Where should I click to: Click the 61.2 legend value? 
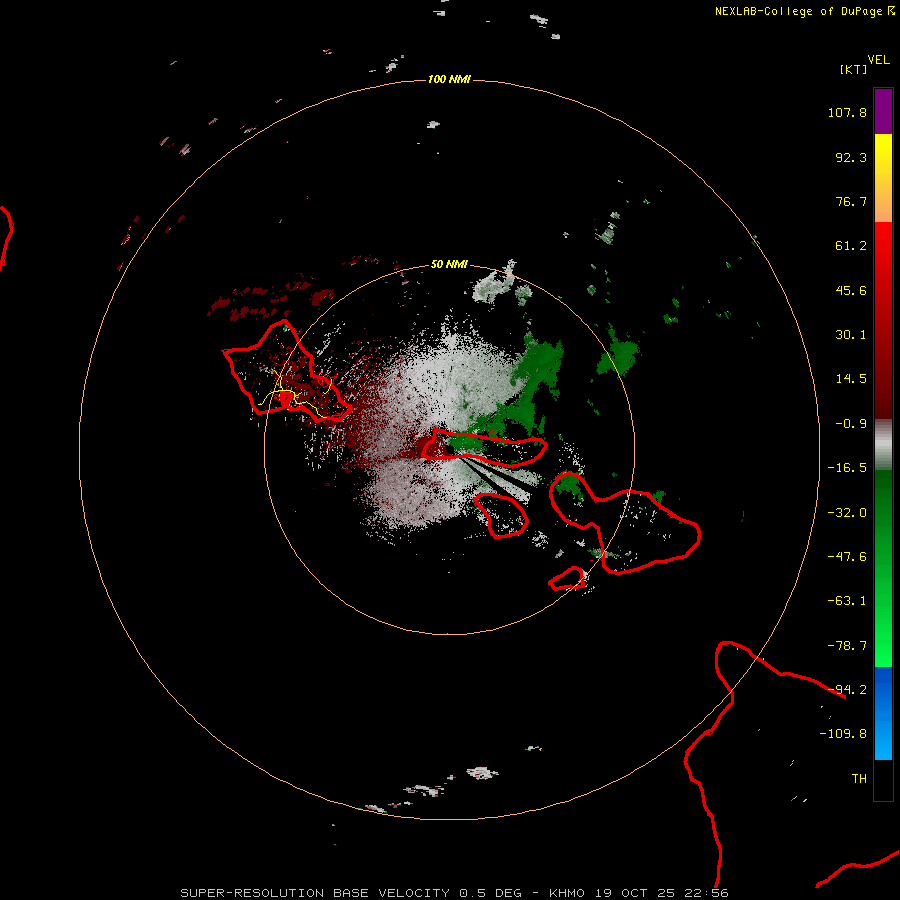(851, 246)
